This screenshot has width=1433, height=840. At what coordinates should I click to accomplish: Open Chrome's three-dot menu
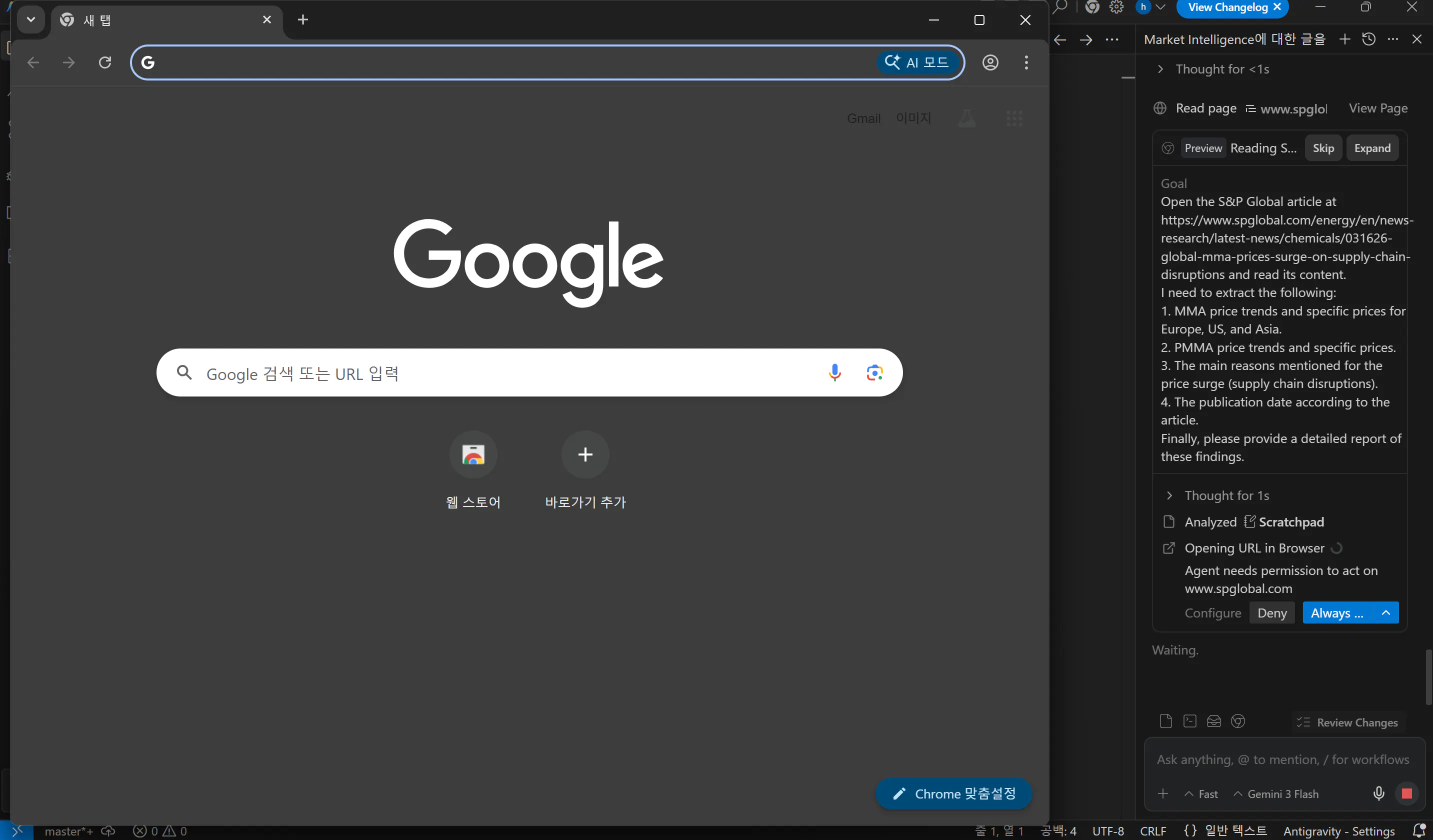(x=1026, y=62)
